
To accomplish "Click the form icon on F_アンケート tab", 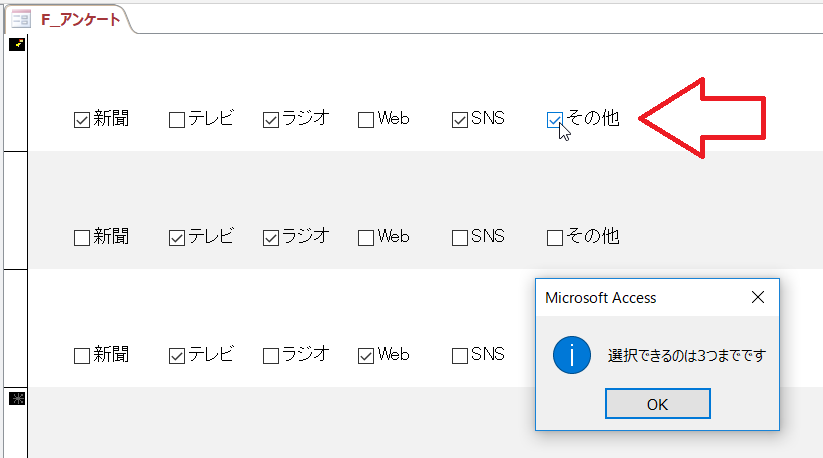I will coord(20,18).
